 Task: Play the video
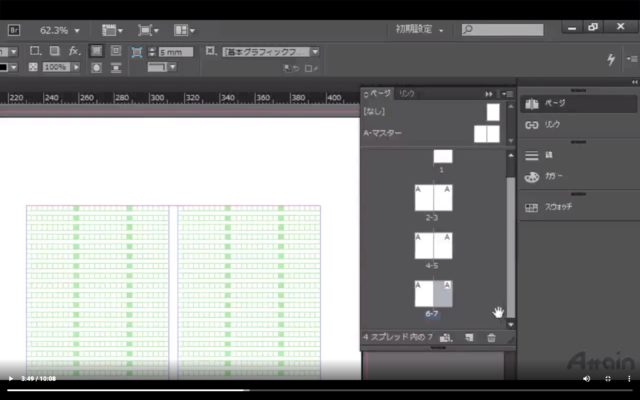click(11, 379)
